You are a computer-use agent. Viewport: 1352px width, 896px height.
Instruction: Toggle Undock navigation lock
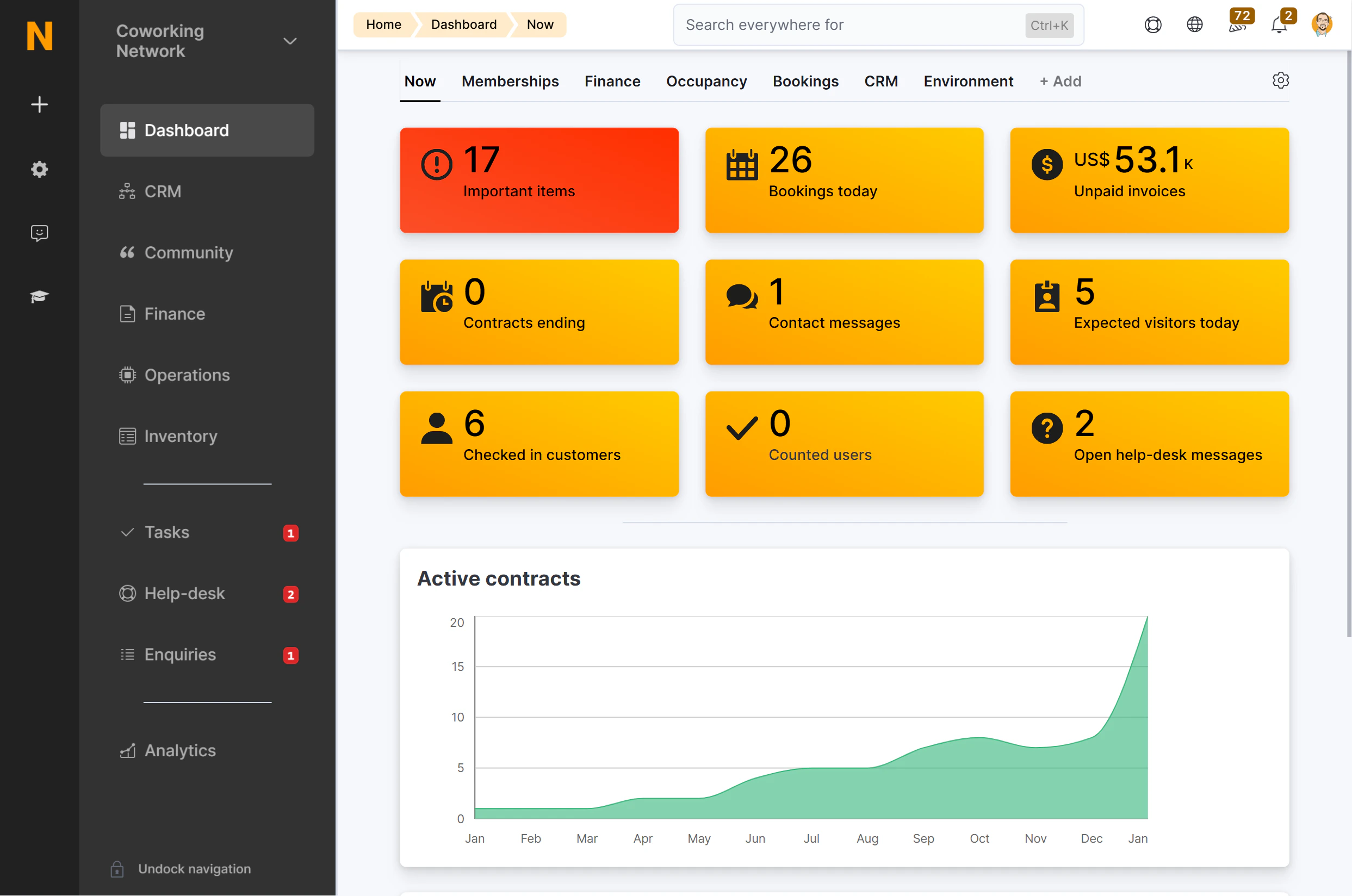pyautogui.click(x=117, y=869)
